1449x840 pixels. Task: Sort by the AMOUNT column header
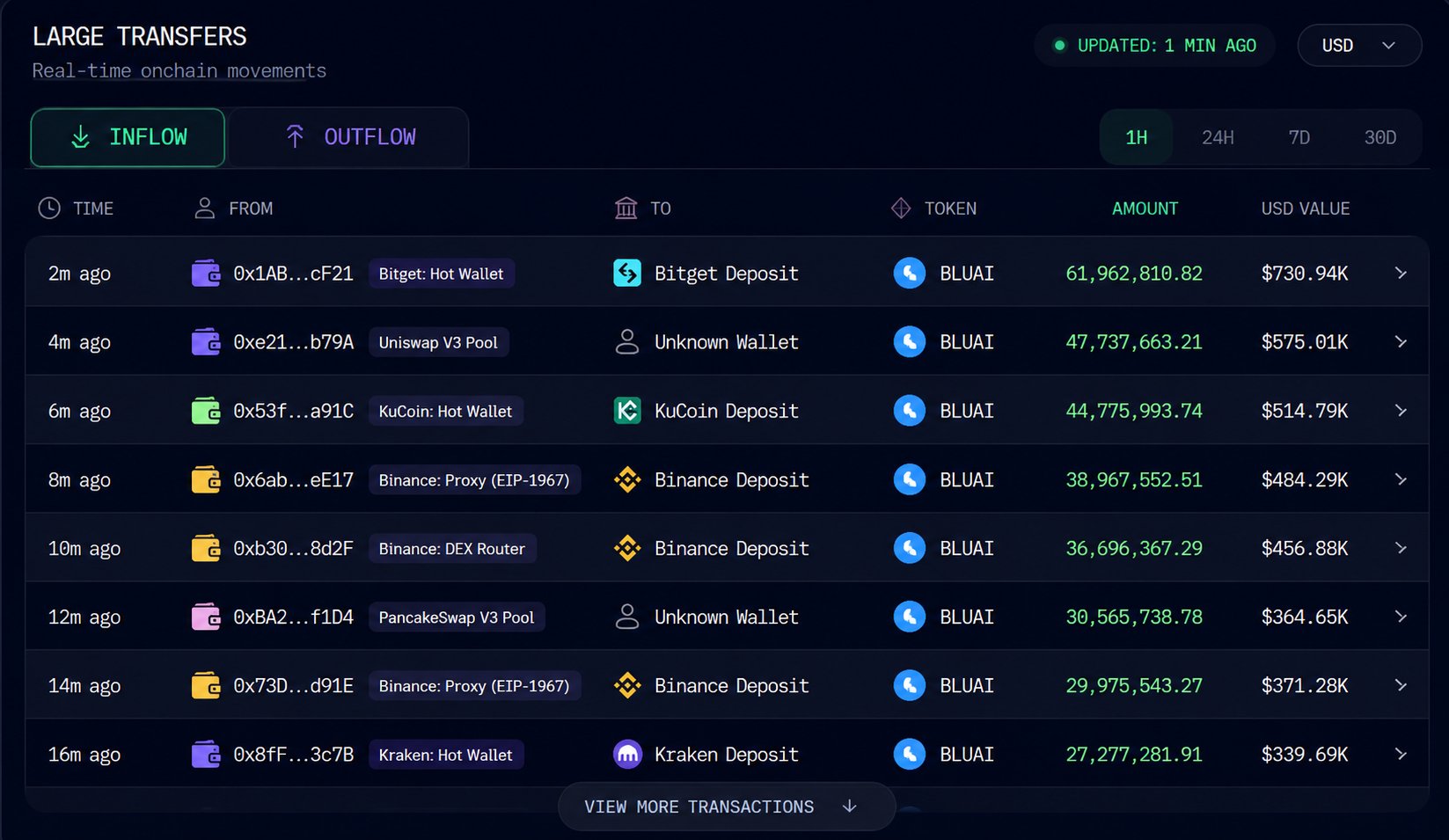[x=1145, y=208]
